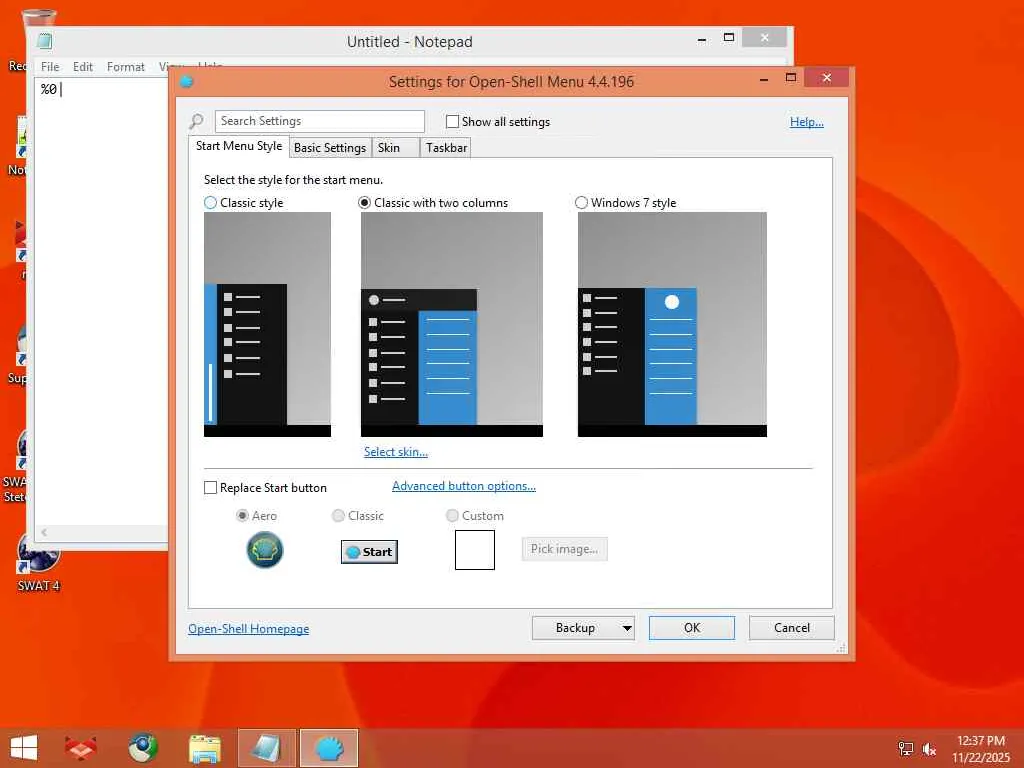Open the Help... link

[807, 121]
